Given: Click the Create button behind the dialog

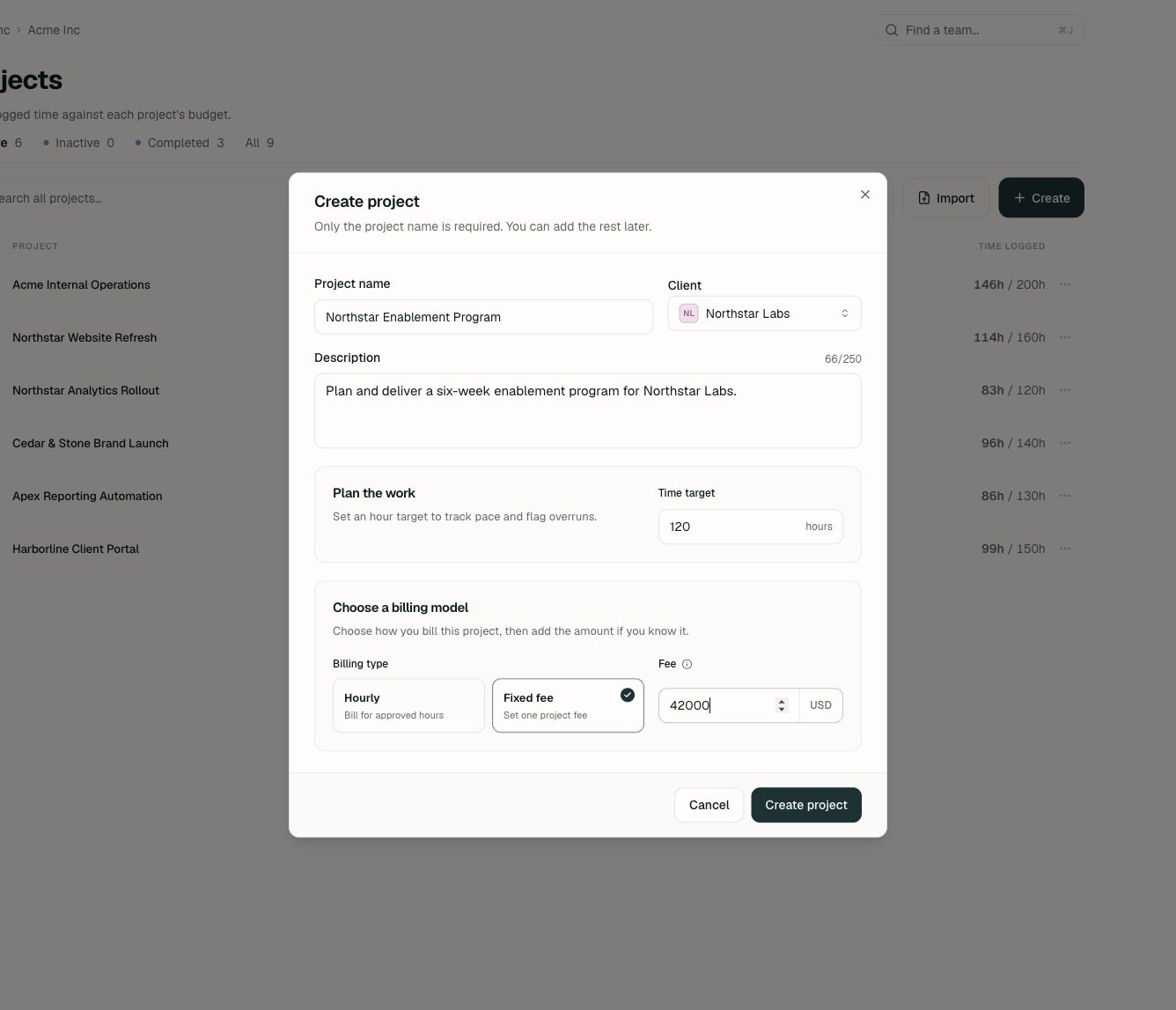Looking at the screenshot, I should (x=1041, y=198).
